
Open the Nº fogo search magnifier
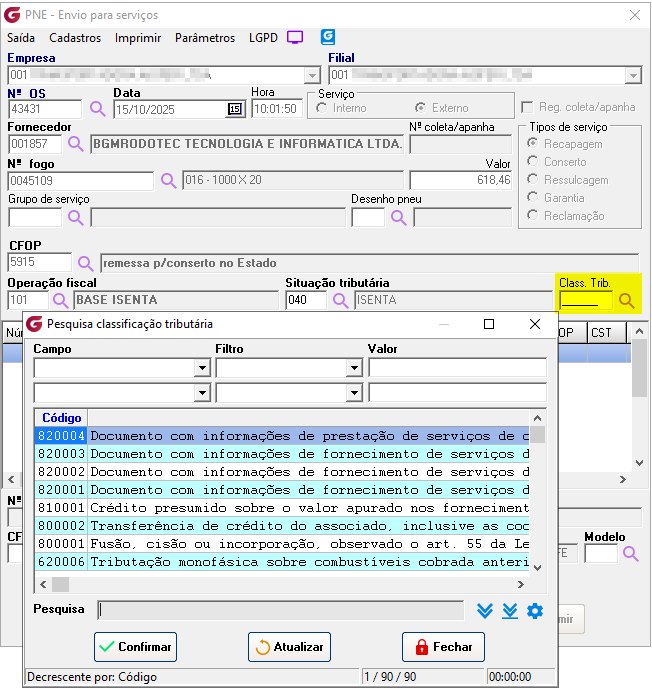point(168,180)
